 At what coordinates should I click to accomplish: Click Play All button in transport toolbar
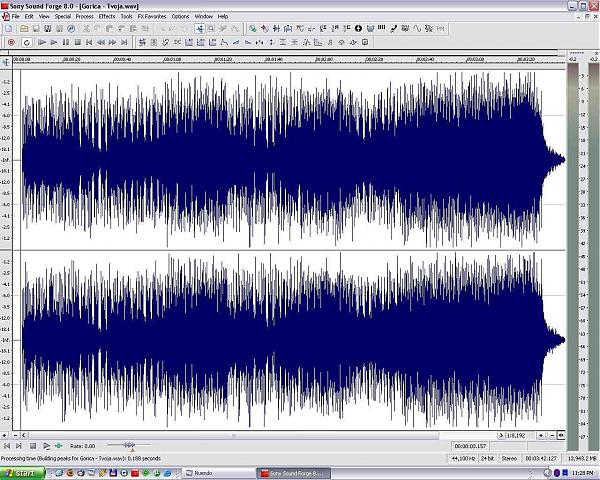tap(41, 42)
